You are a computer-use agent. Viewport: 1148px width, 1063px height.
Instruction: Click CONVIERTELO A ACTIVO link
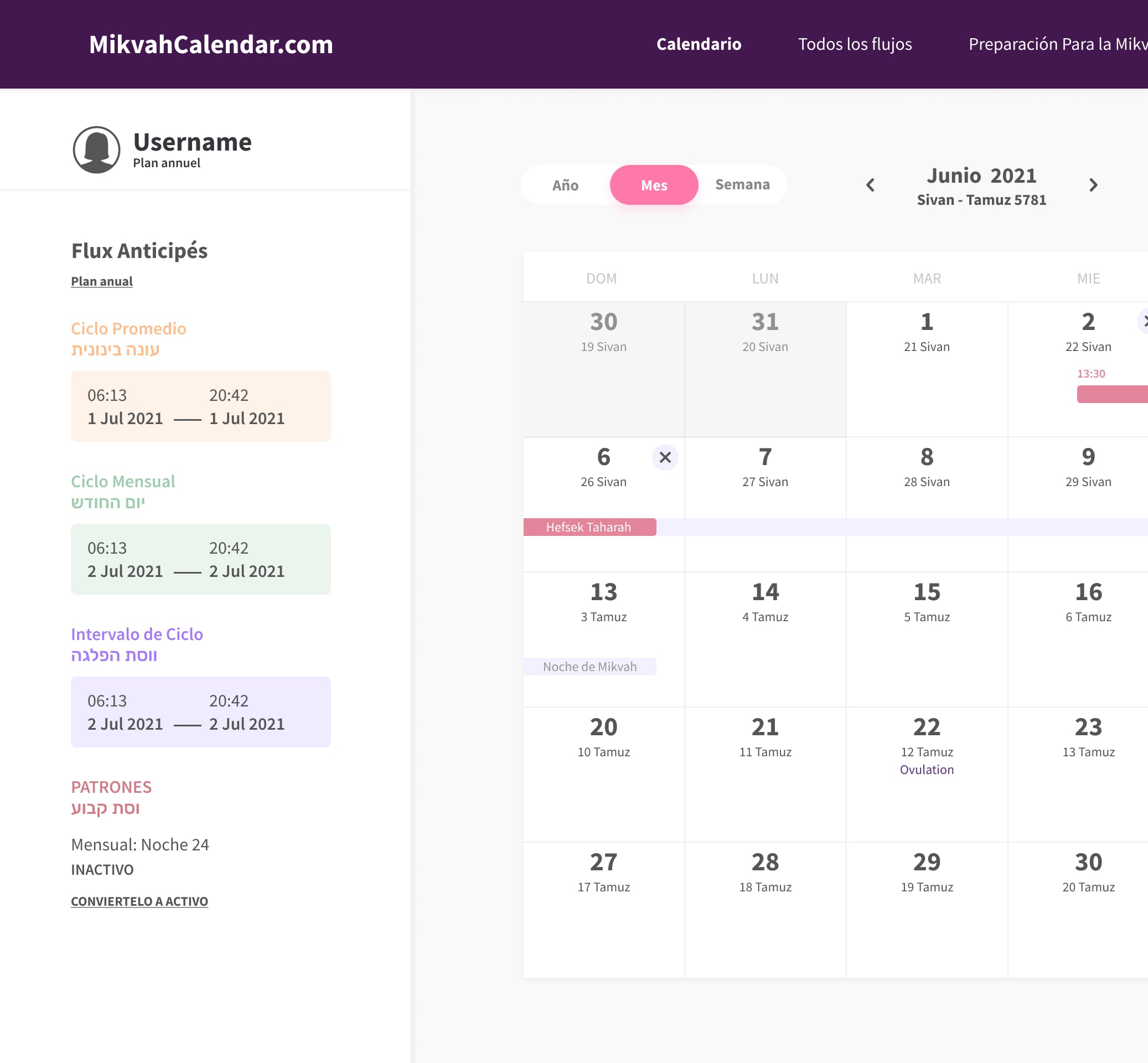click(x=139, y=901)
